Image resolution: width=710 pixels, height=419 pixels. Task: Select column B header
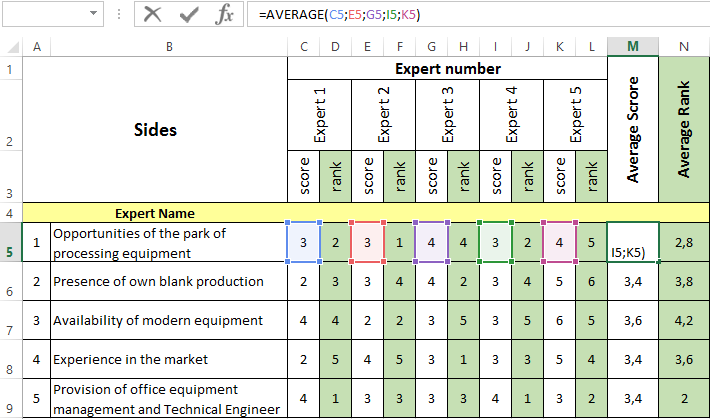[x=168, y=47]
